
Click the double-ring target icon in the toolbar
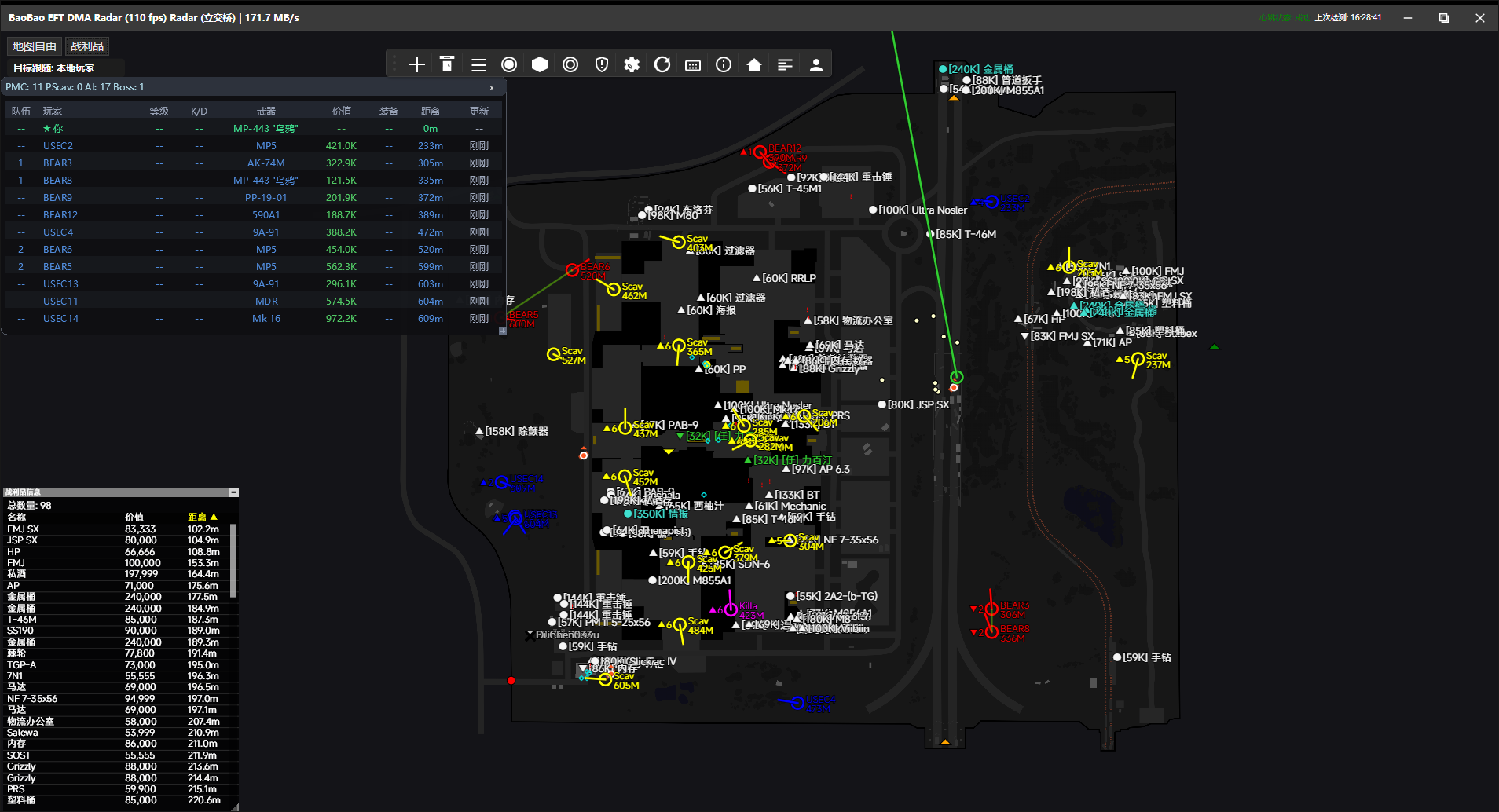tap(570, 64)
